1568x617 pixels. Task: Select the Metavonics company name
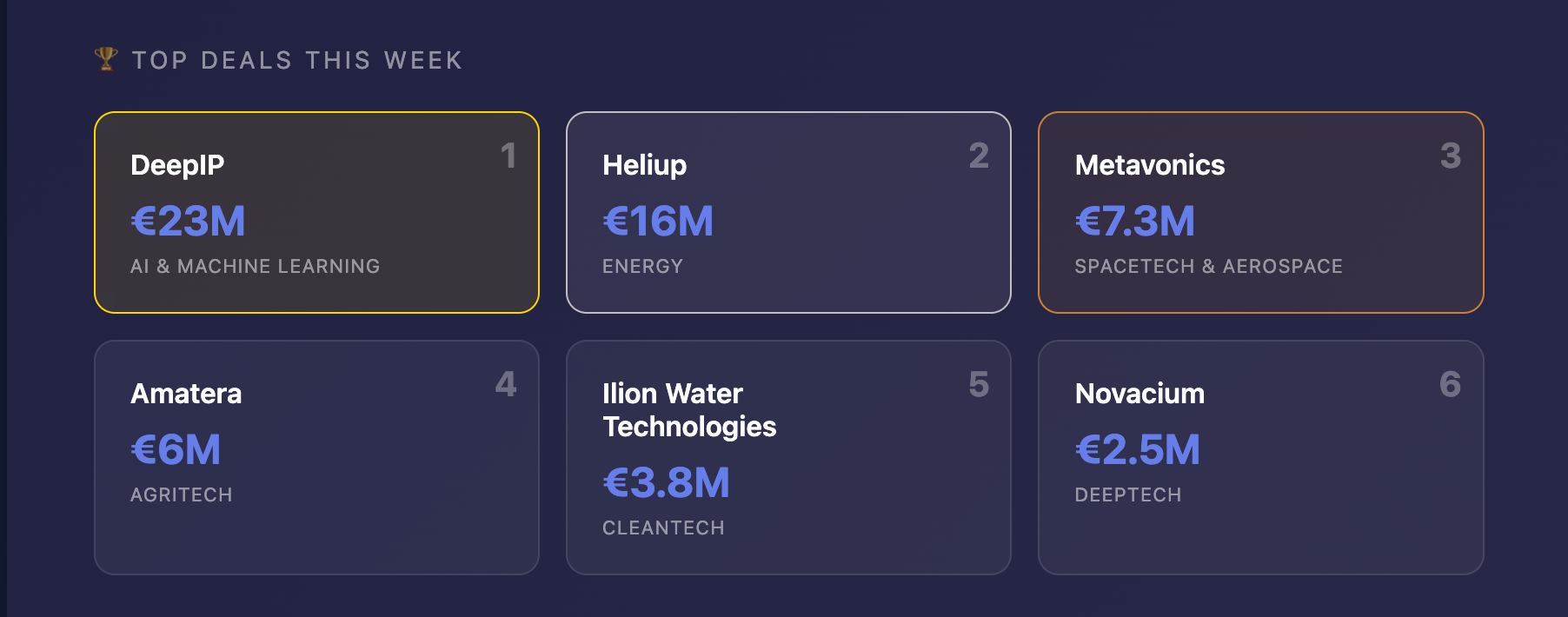pos(1149,165)
